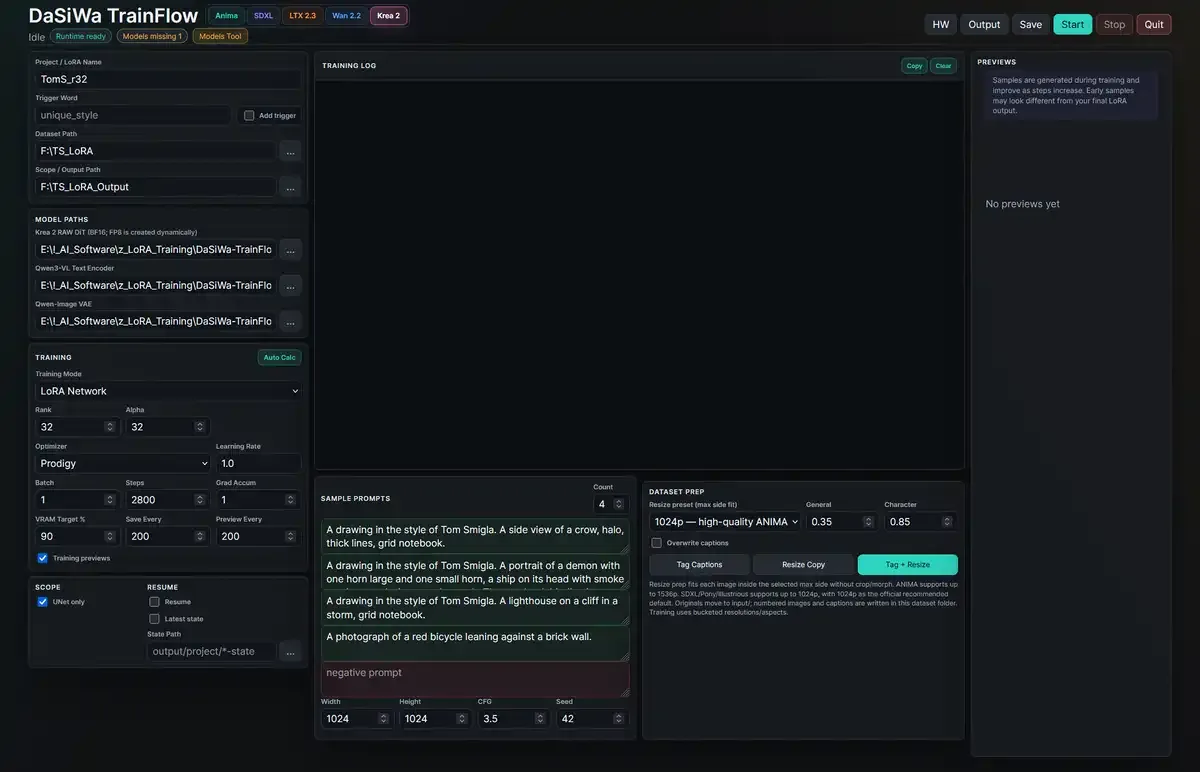Viewport: 1200px width, 772px height.
Task: Check the Overwrite captions box
Action: [656, 543]
